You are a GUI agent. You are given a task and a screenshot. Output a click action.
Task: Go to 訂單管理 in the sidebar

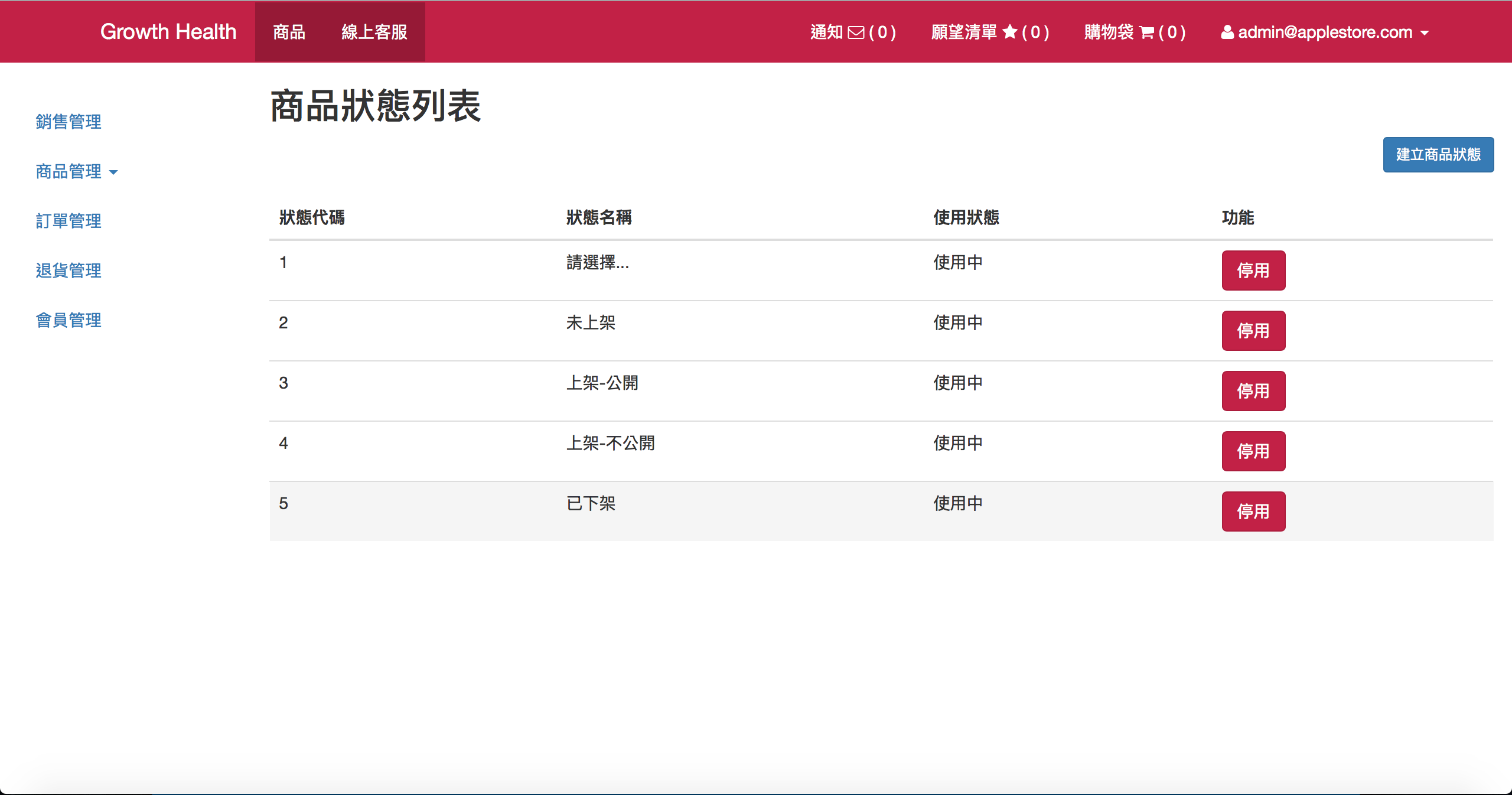click(x=69, y=221)
